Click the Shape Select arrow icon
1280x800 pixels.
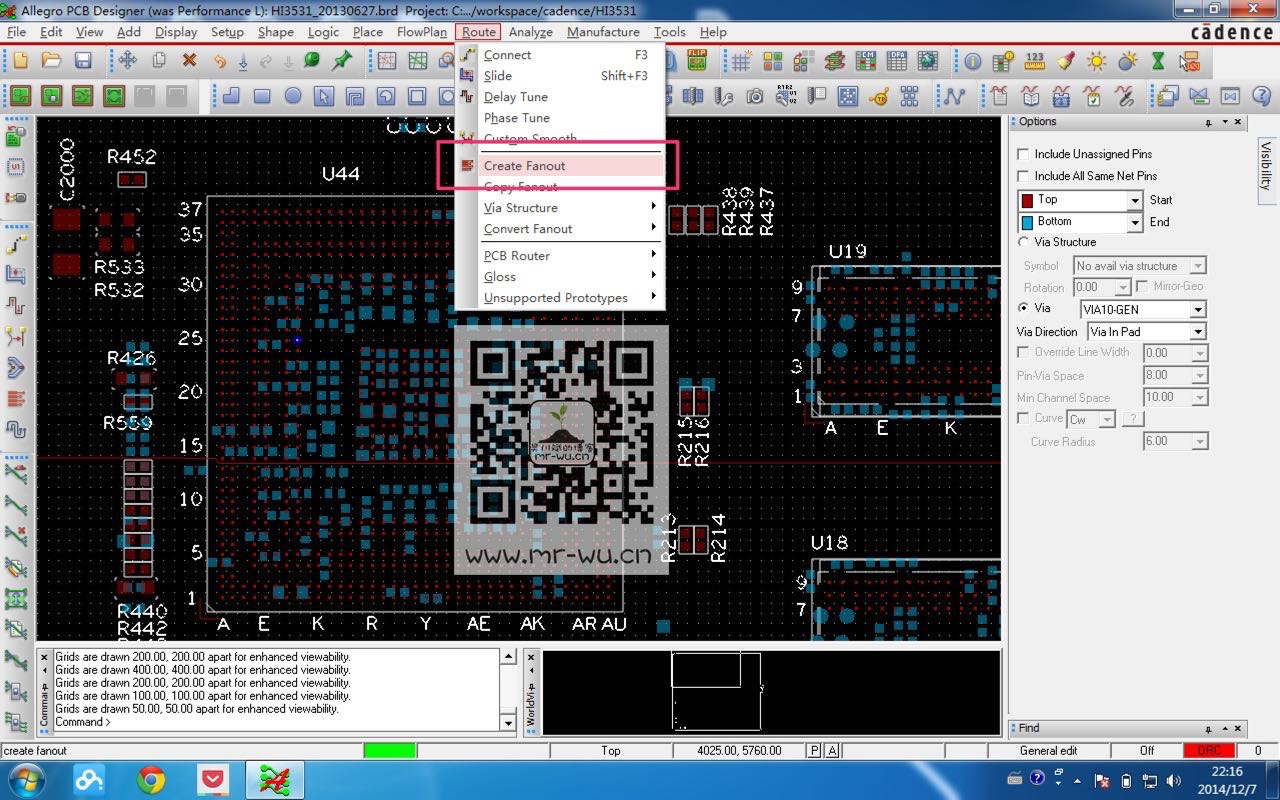click(323, 97)
